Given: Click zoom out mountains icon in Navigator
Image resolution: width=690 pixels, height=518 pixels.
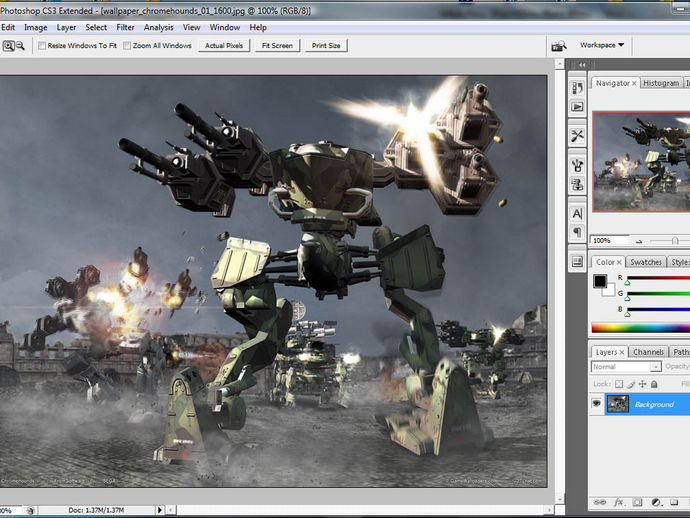Looking at the screenshot, I should (639, 241).
